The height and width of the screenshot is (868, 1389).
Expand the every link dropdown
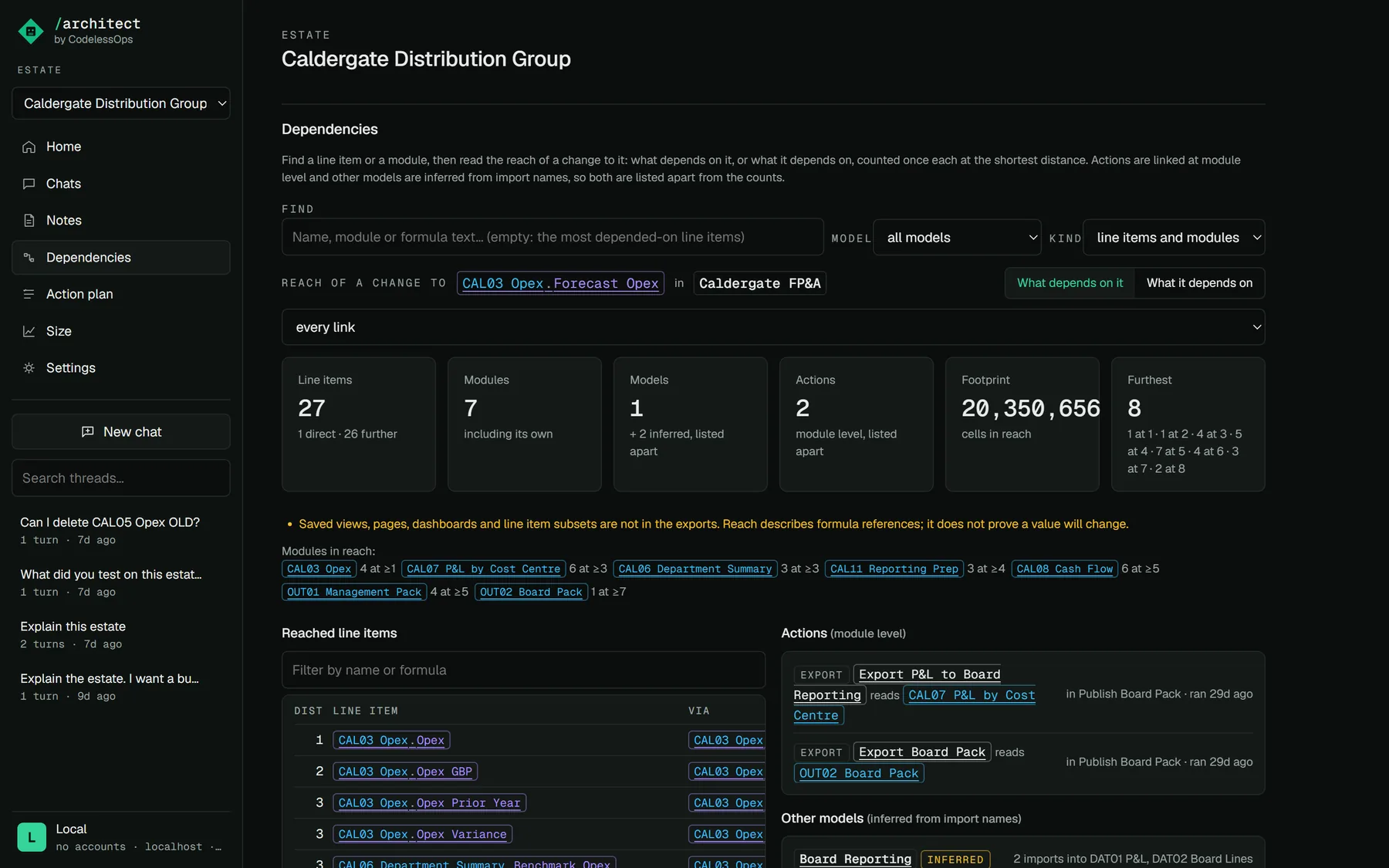pyautogui.click(x=773, y=327)
